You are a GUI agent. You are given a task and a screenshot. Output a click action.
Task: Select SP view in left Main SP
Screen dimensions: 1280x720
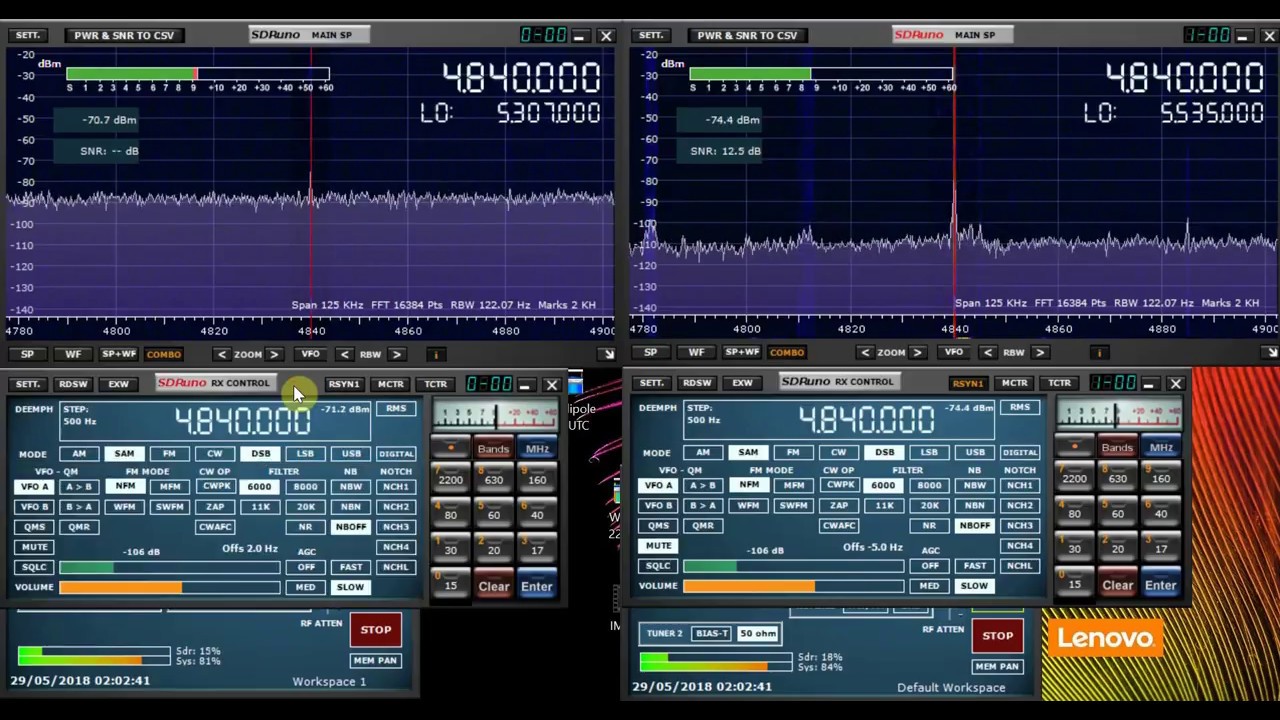(x=27, y=354)
